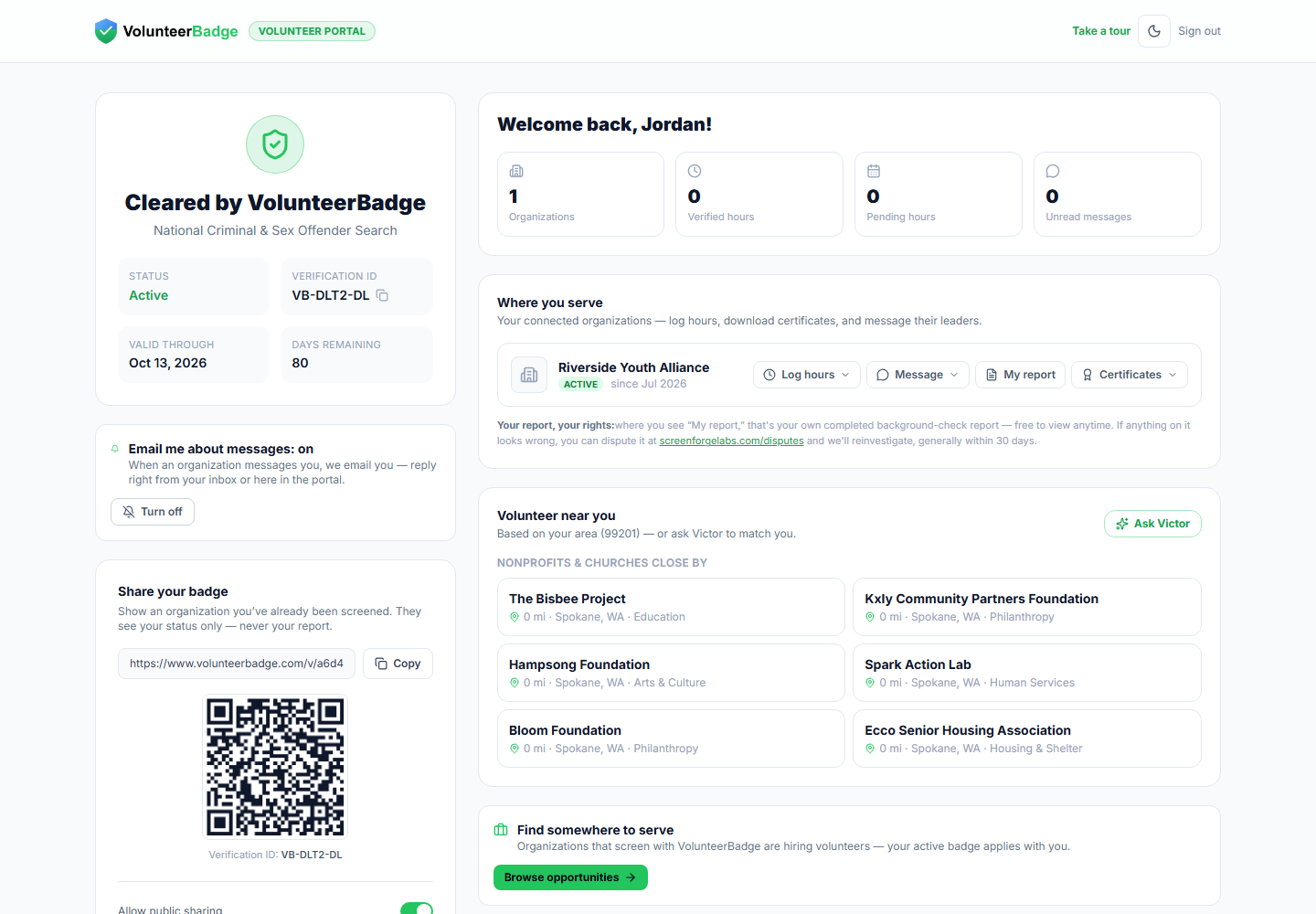Toggle dark mode with the moon icon
Screen dimensions: 1316x914
pyautogui.click(x=1154, y=31)
